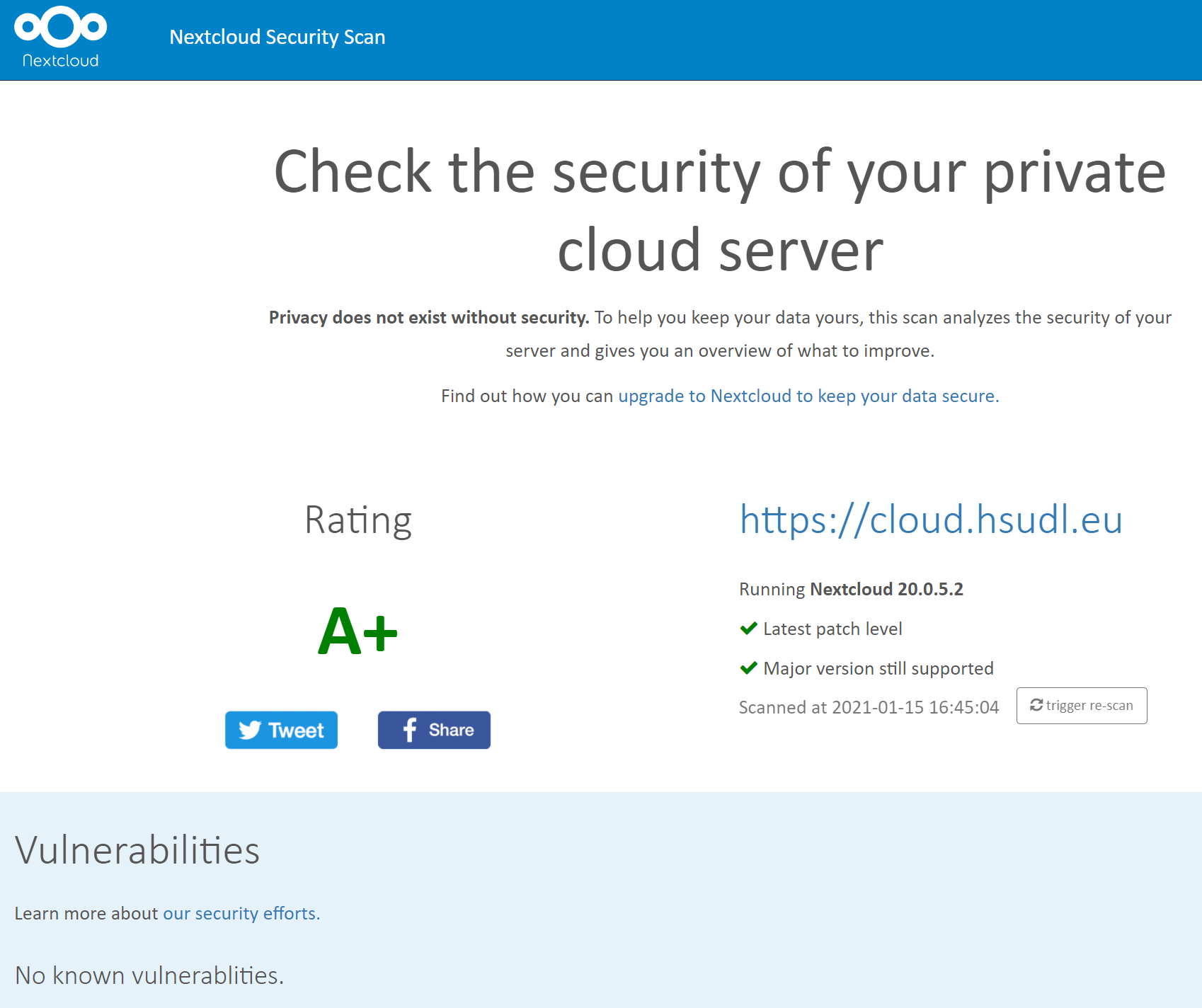Click green checkmark beside Latest patch level
The image size is (1202, 1008).
[748, 628]
